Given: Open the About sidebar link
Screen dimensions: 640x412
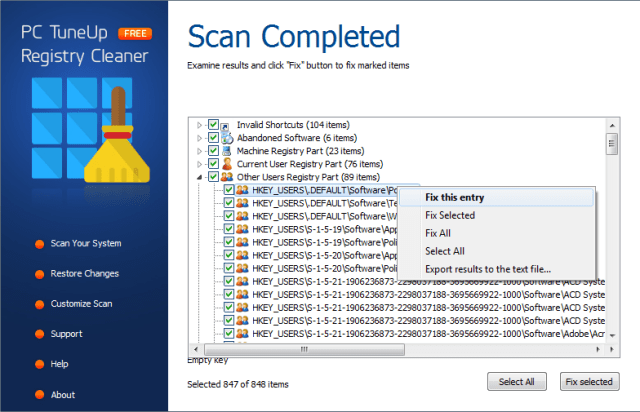Looking at the screenshot, I should tap(63, 395).
